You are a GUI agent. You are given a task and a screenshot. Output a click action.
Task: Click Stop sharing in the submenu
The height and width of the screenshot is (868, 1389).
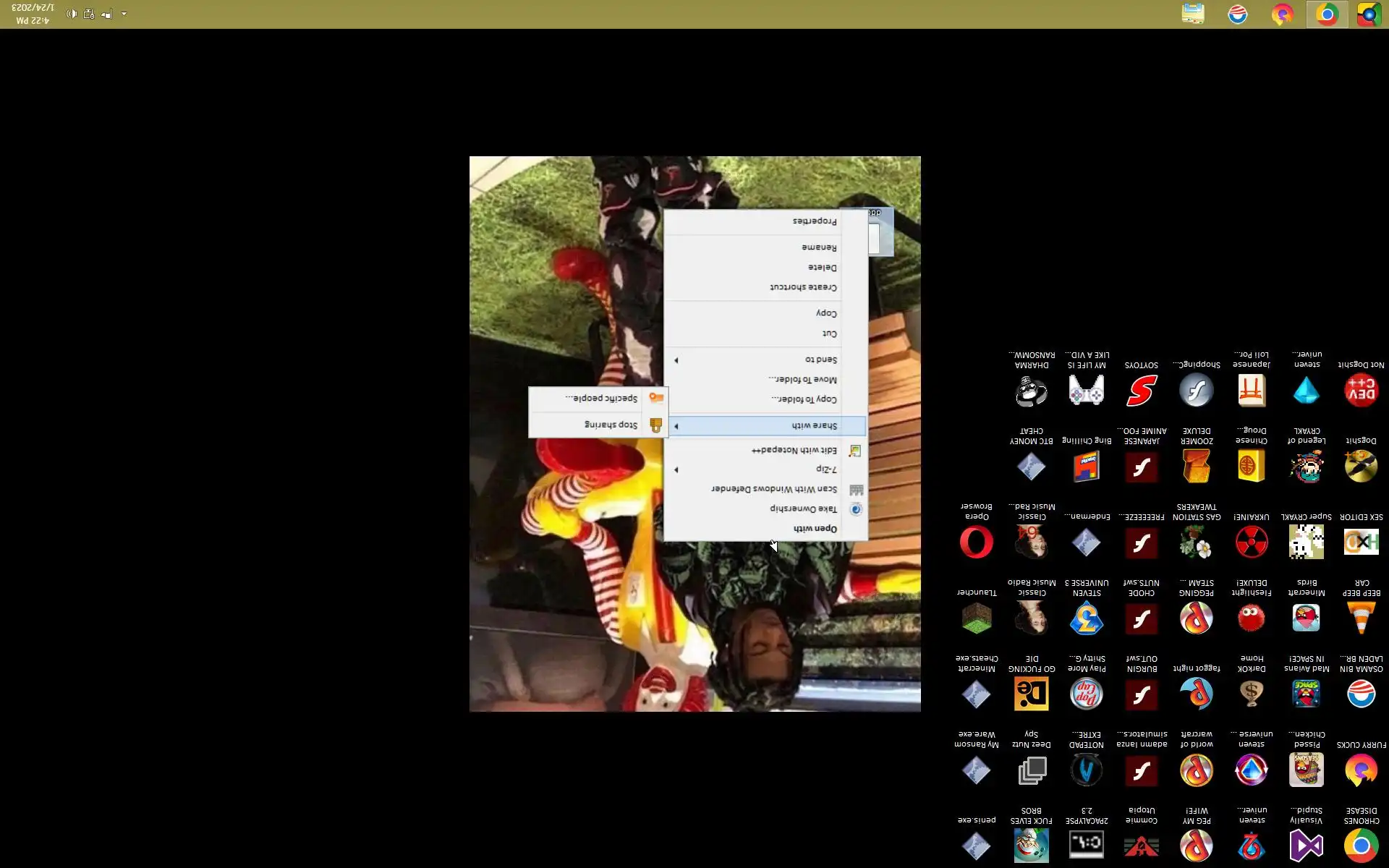[611, 425]
